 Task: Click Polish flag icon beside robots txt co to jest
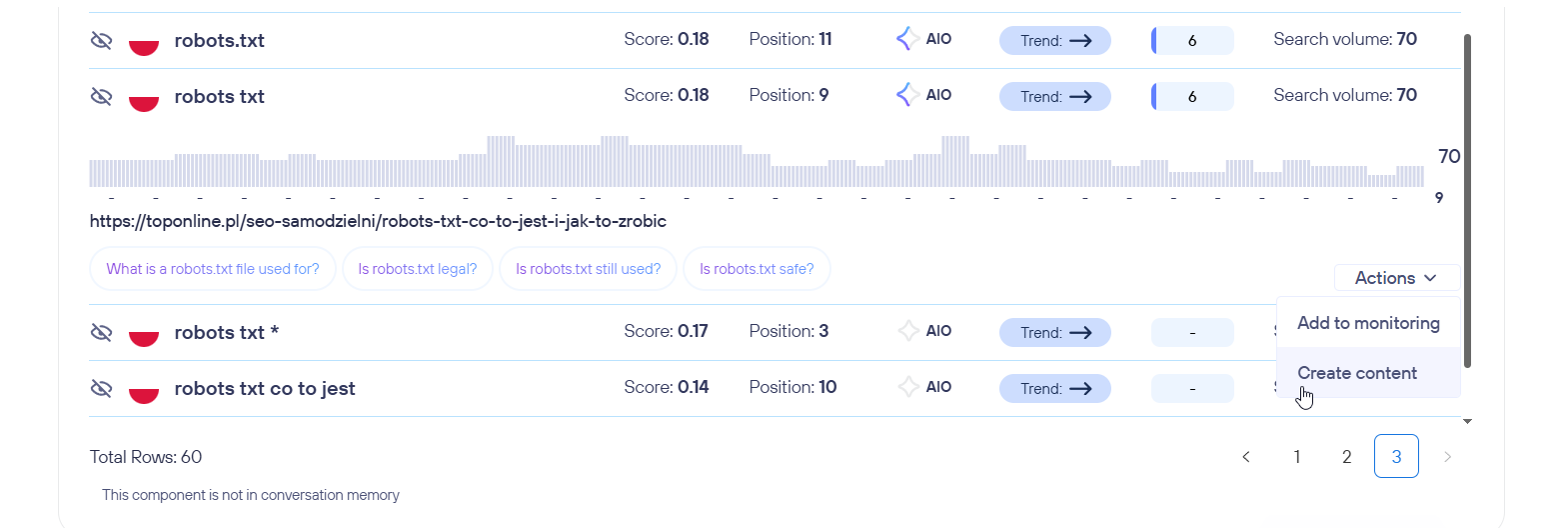coord(144,390)
